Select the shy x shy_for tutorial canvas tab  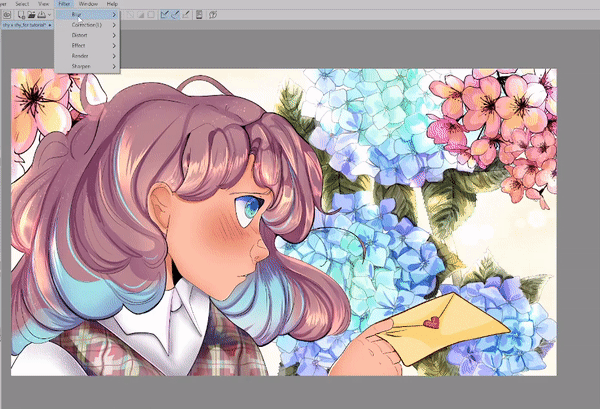27,25
